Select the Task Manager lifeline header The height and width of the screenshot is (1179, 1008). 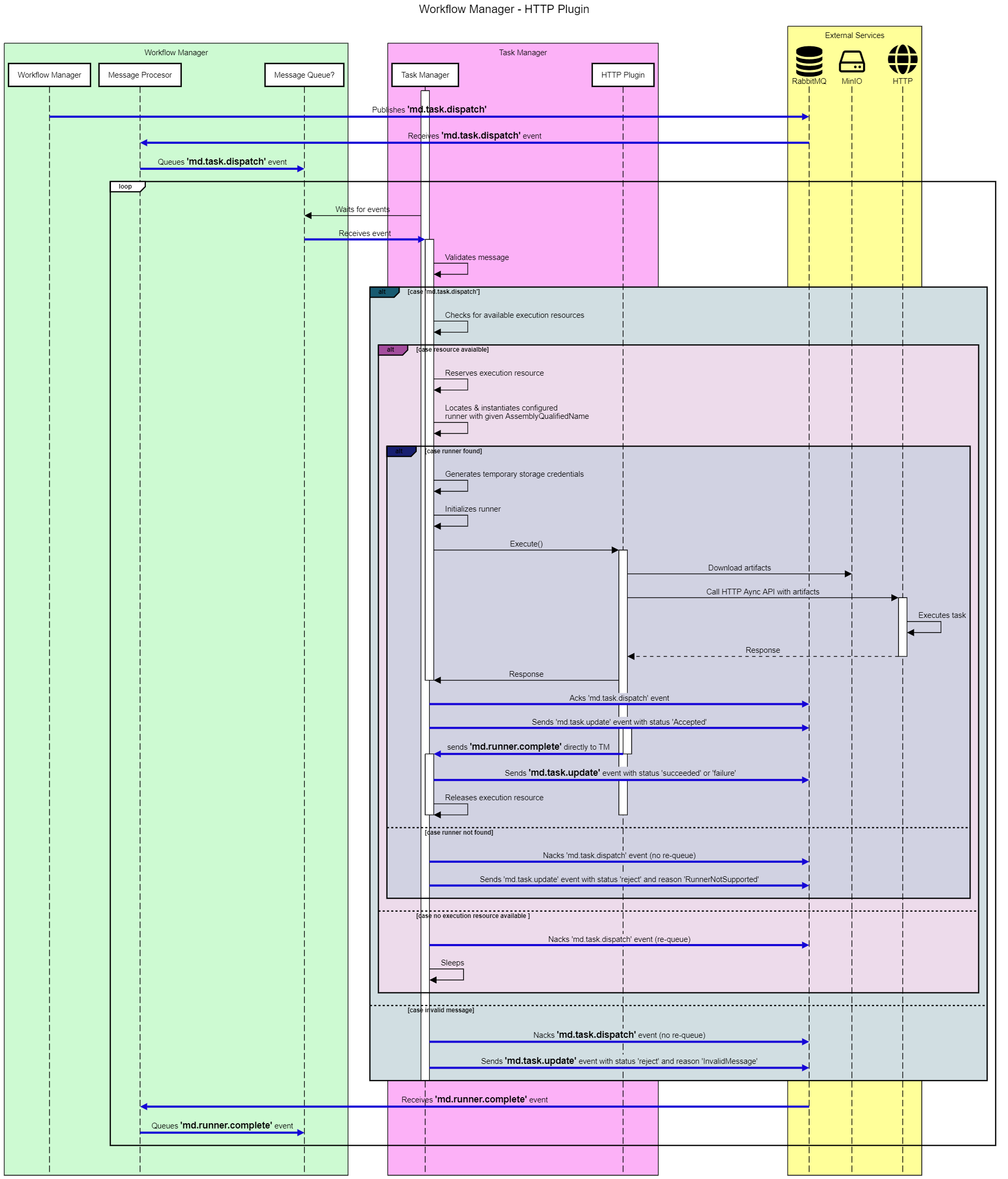click(x=425, y=75)
